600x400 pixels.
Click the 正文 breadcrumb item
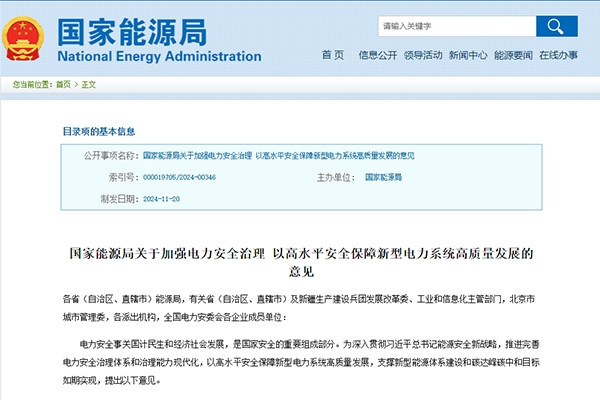tap(89, 84)
